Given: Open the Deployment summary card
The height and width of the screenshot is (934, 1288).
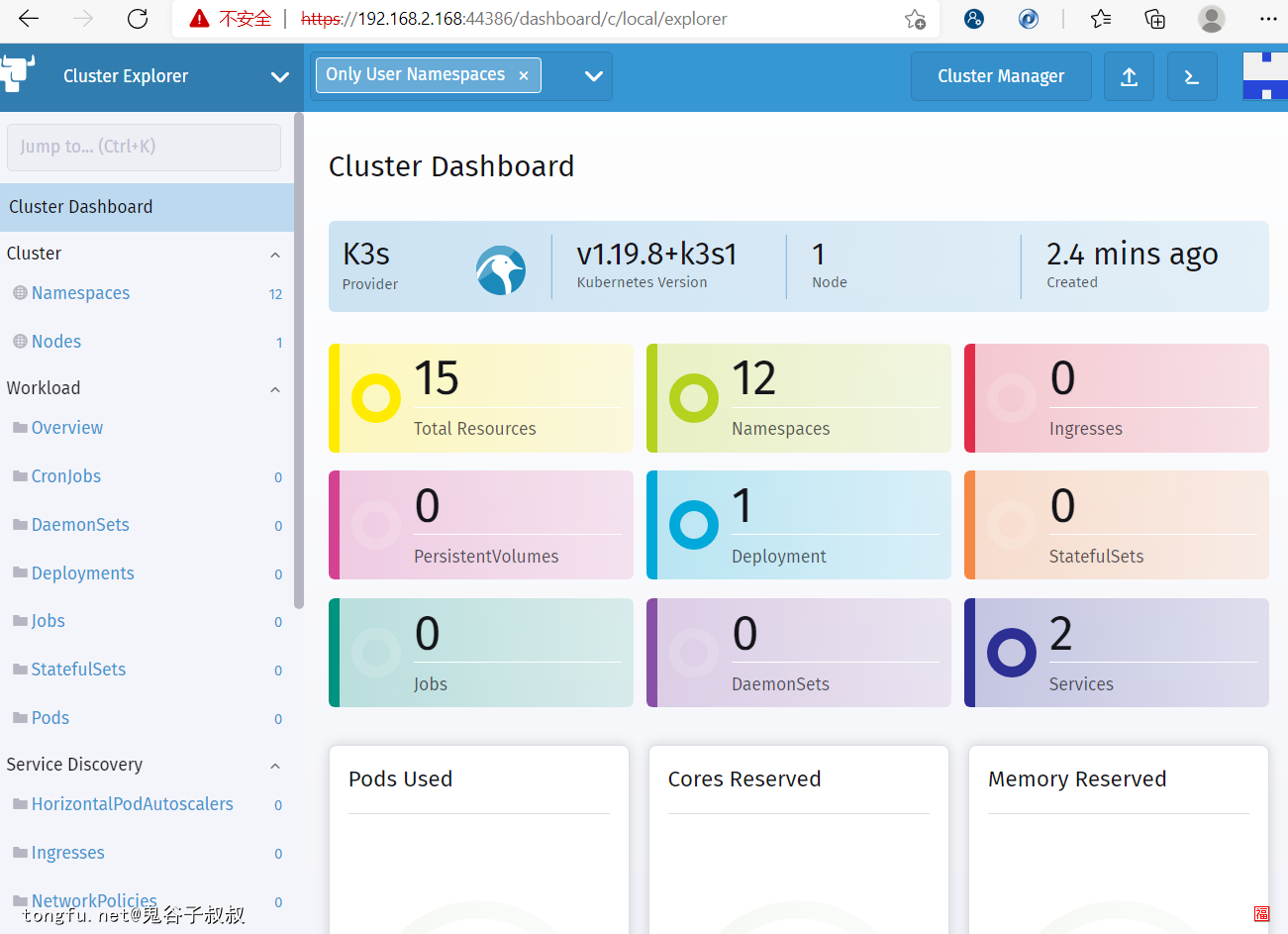Looking at the screenshot, I should click(x=798, y=525).
